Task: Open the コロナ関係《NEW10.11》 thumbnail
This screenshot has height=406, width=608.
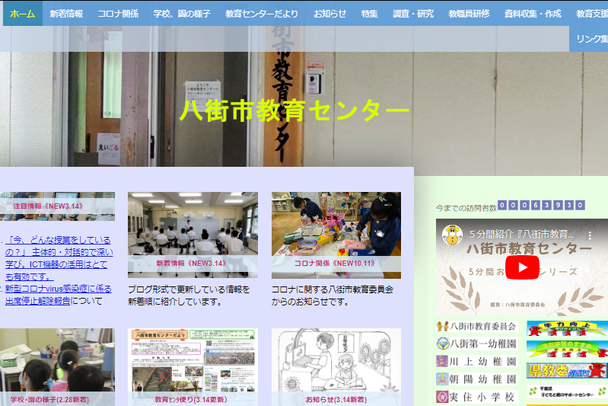Action: coord(336,235)
